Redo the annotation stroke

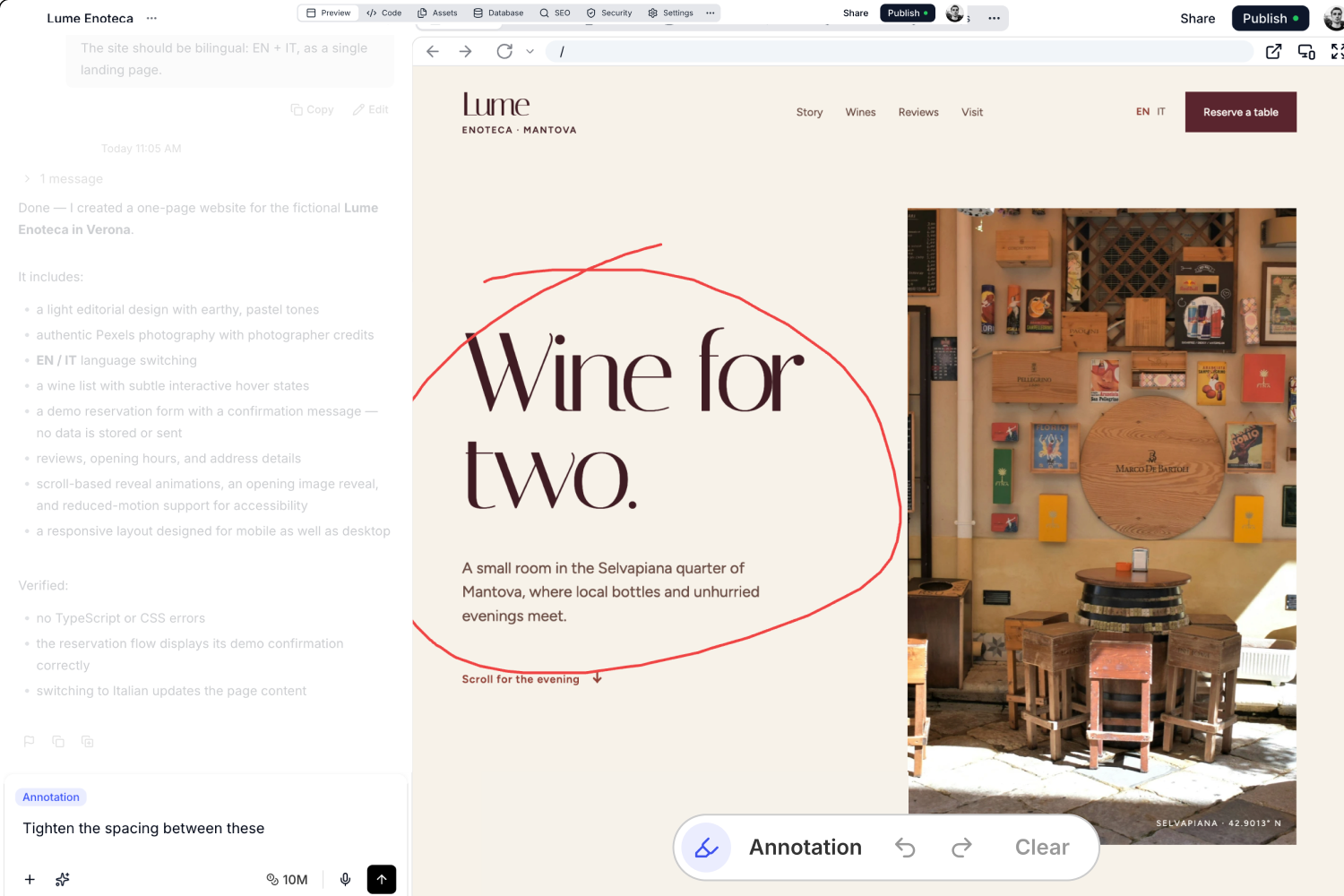(x=961, y=848)
